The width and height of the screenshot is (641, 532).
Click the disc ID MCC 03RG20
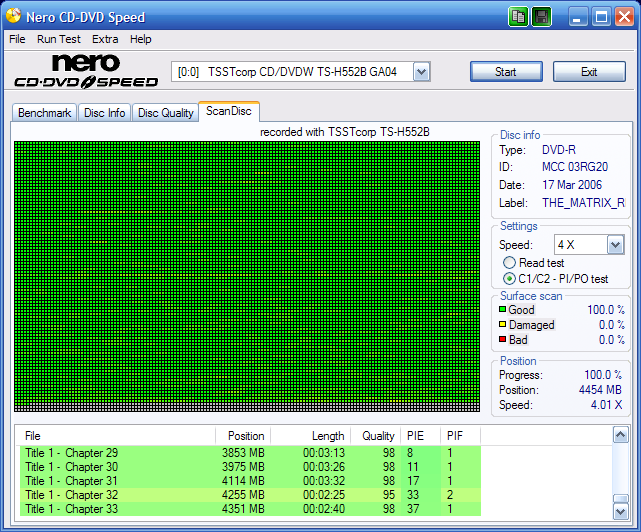pos(575,167)
